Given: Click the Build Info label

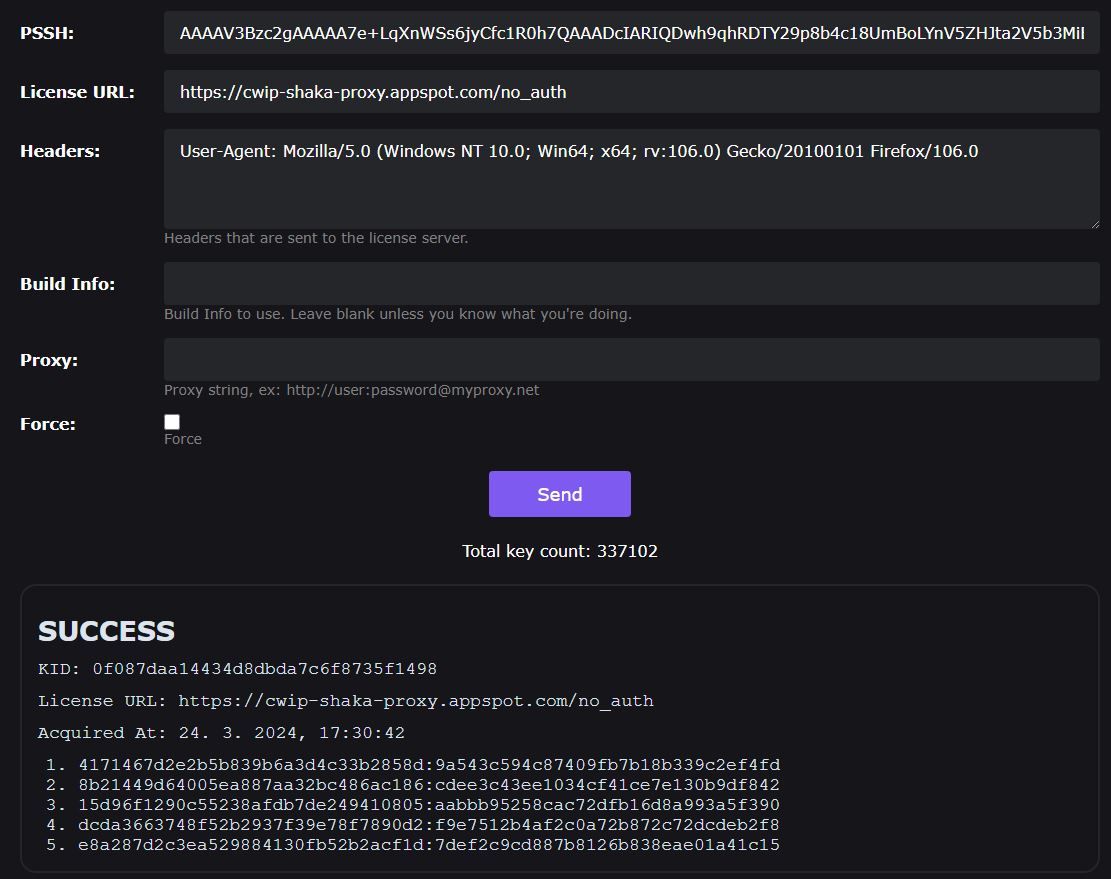Looking at the screenshot, I should coord(67,284).
